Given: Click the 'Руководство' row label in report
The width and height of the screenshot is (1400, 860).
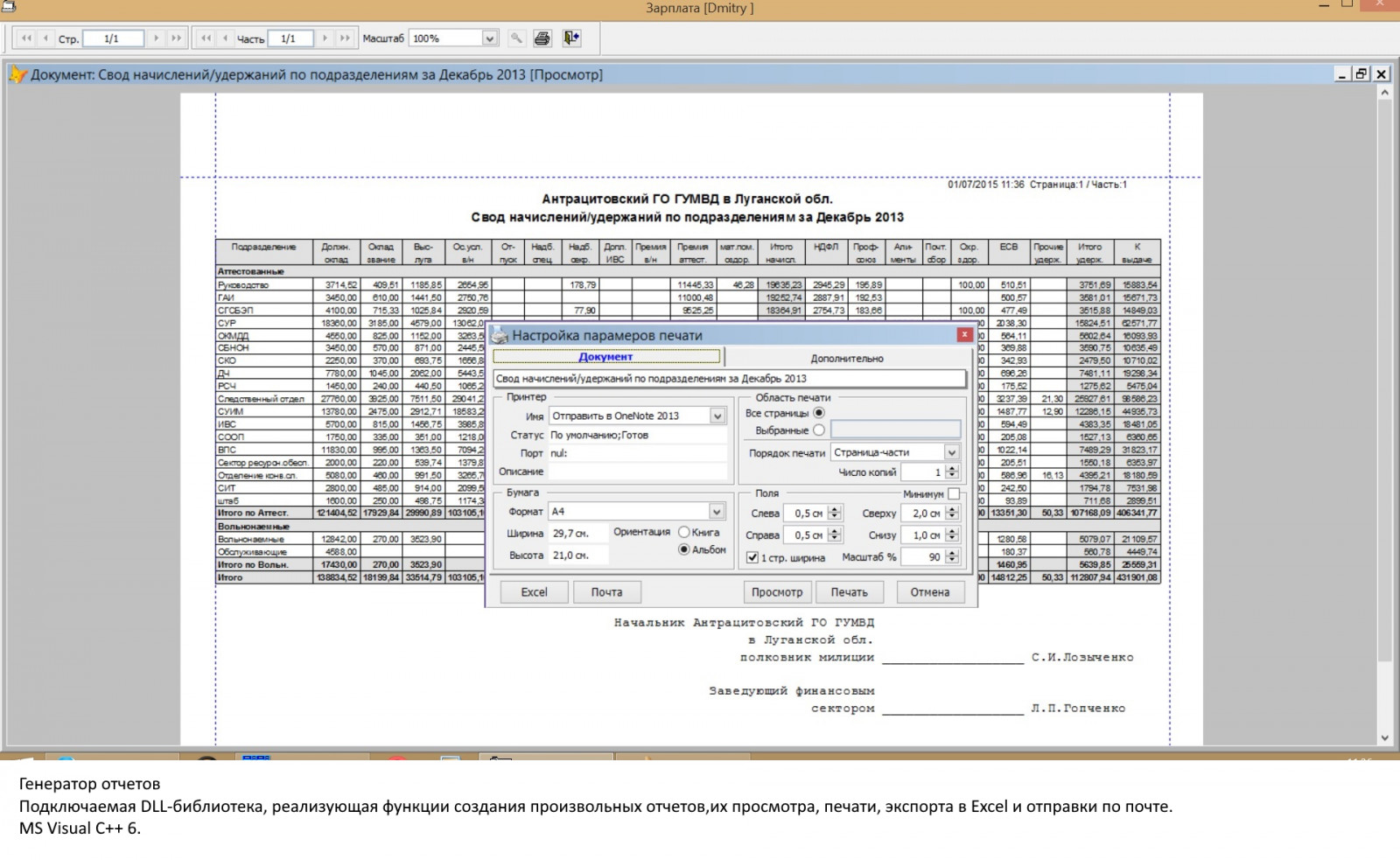Looking at the screenshot, I should (x=243, y=285).
